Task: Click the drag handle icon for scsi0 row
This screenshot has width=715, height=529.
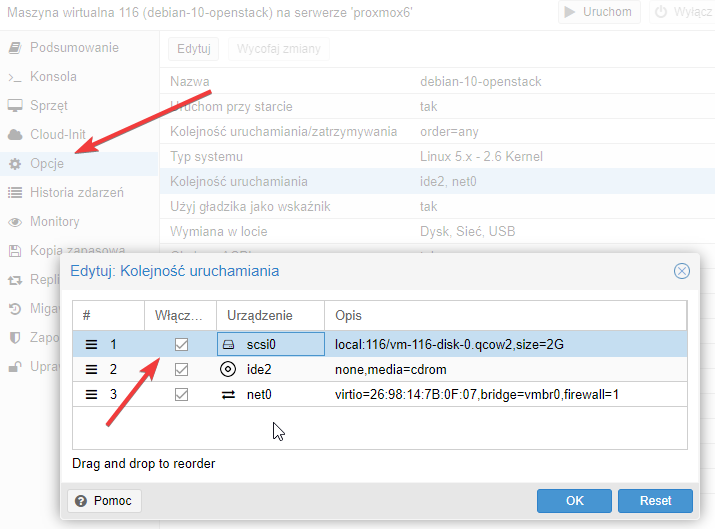Action: coord(91,345)
